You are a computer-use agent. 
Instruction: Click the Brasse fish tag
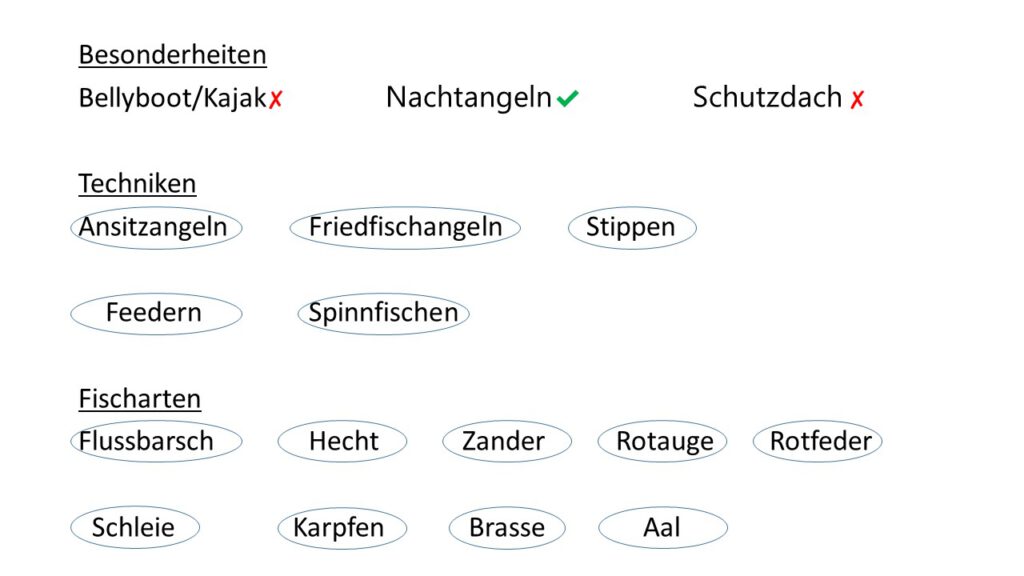[507, 528]
